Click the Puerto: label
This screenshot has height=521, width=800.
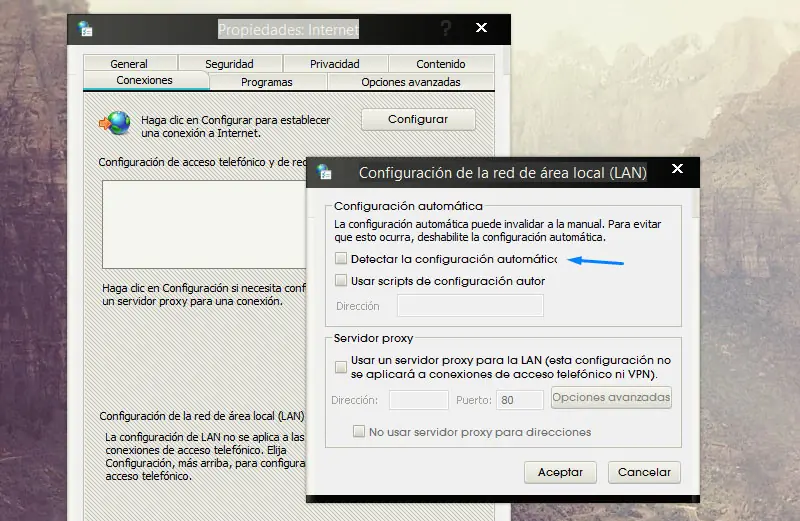[x=474, y=400]
